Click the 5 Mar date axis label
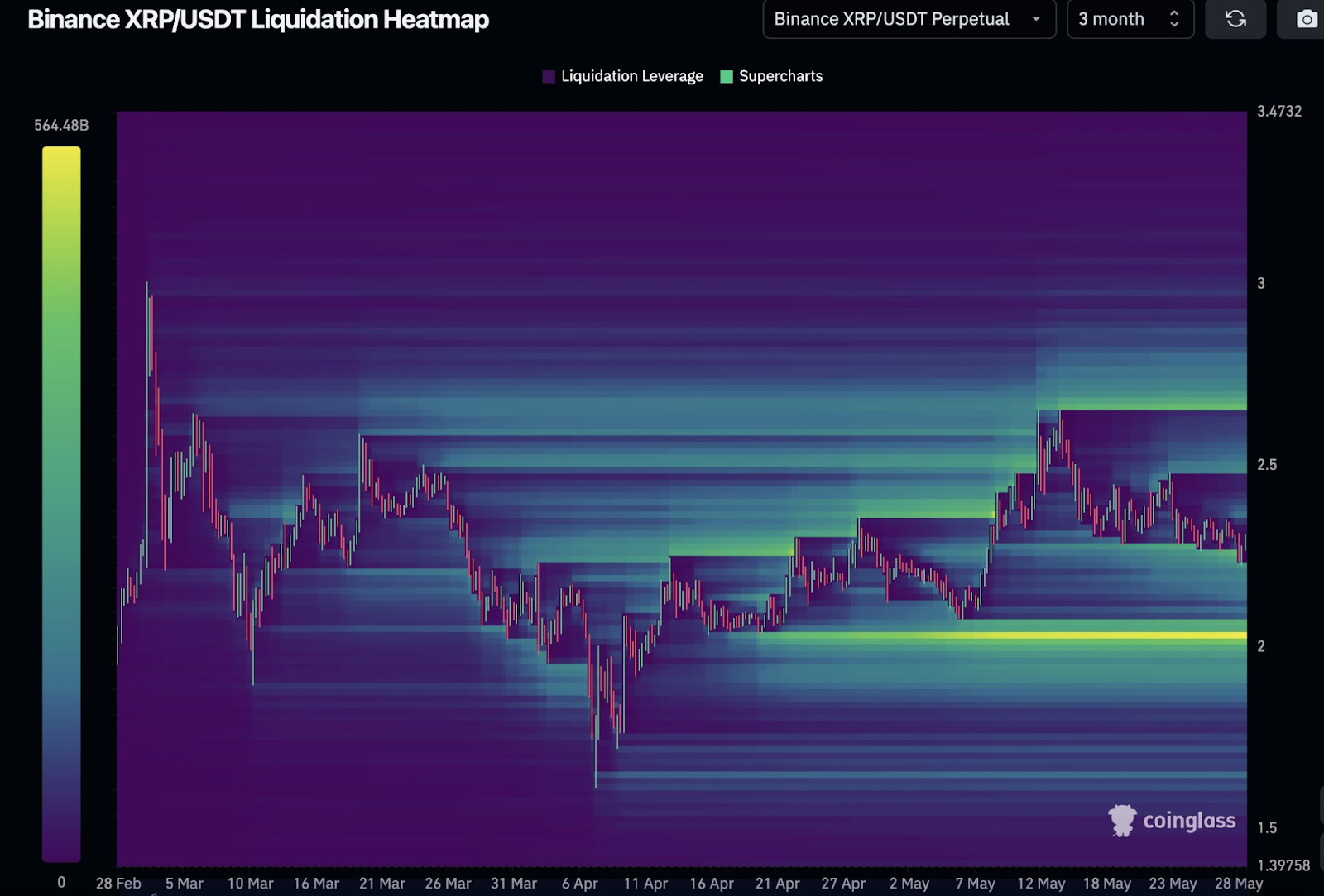The height and width of the screenshot is (896, 1324). [185, 884]
